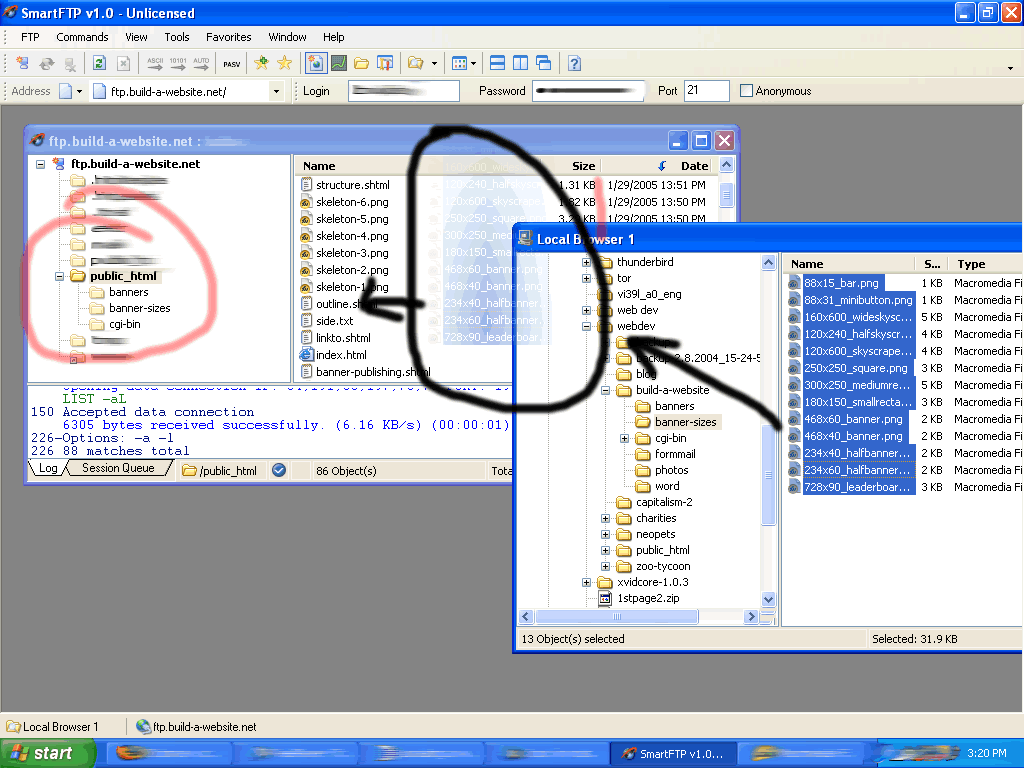The image size is (1024, 768).
Task: Collapse the remote public_html folder
Action: click(59, 276)
